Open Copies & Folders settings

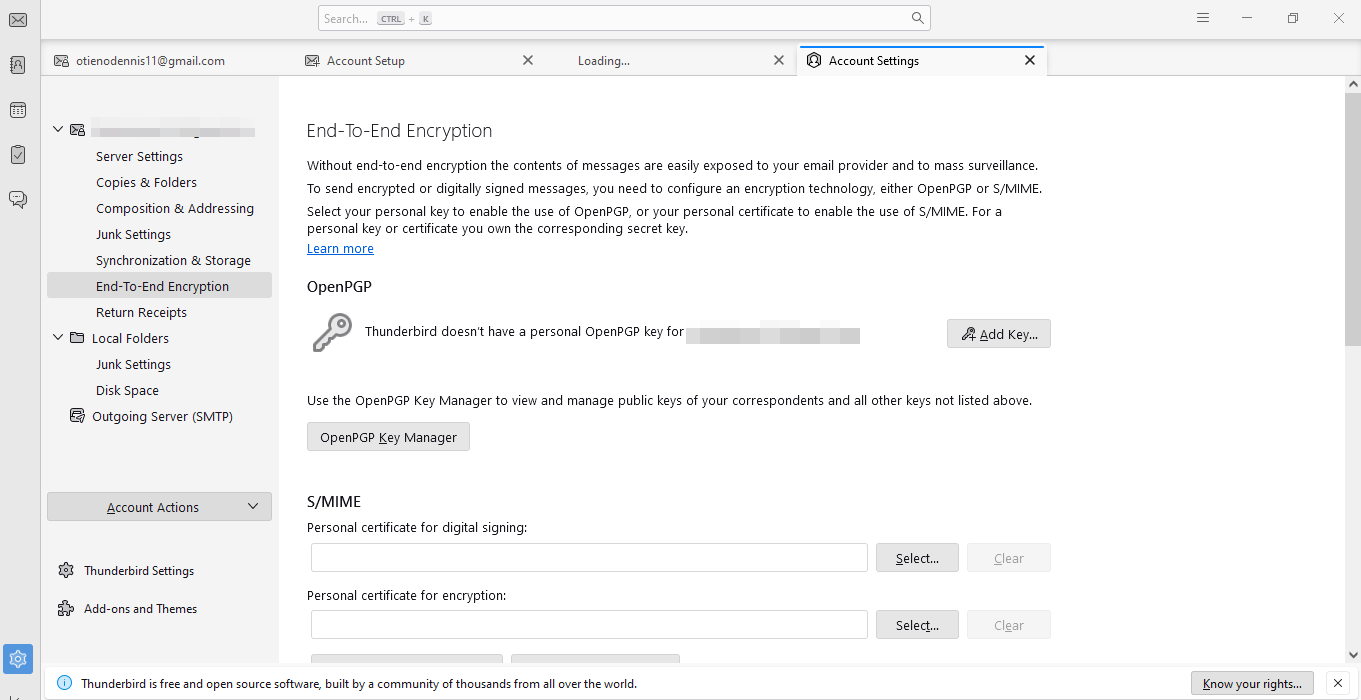point(146,182)
